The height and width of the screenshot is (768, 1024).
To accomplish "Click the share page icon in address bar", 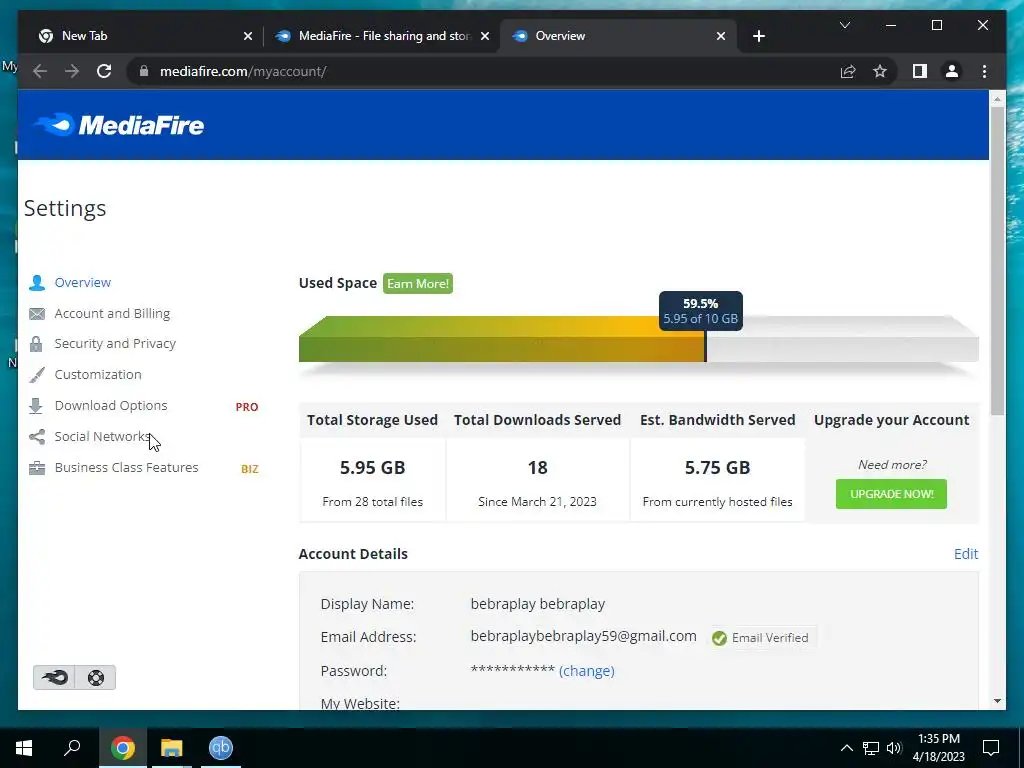I will coord(848,71).
